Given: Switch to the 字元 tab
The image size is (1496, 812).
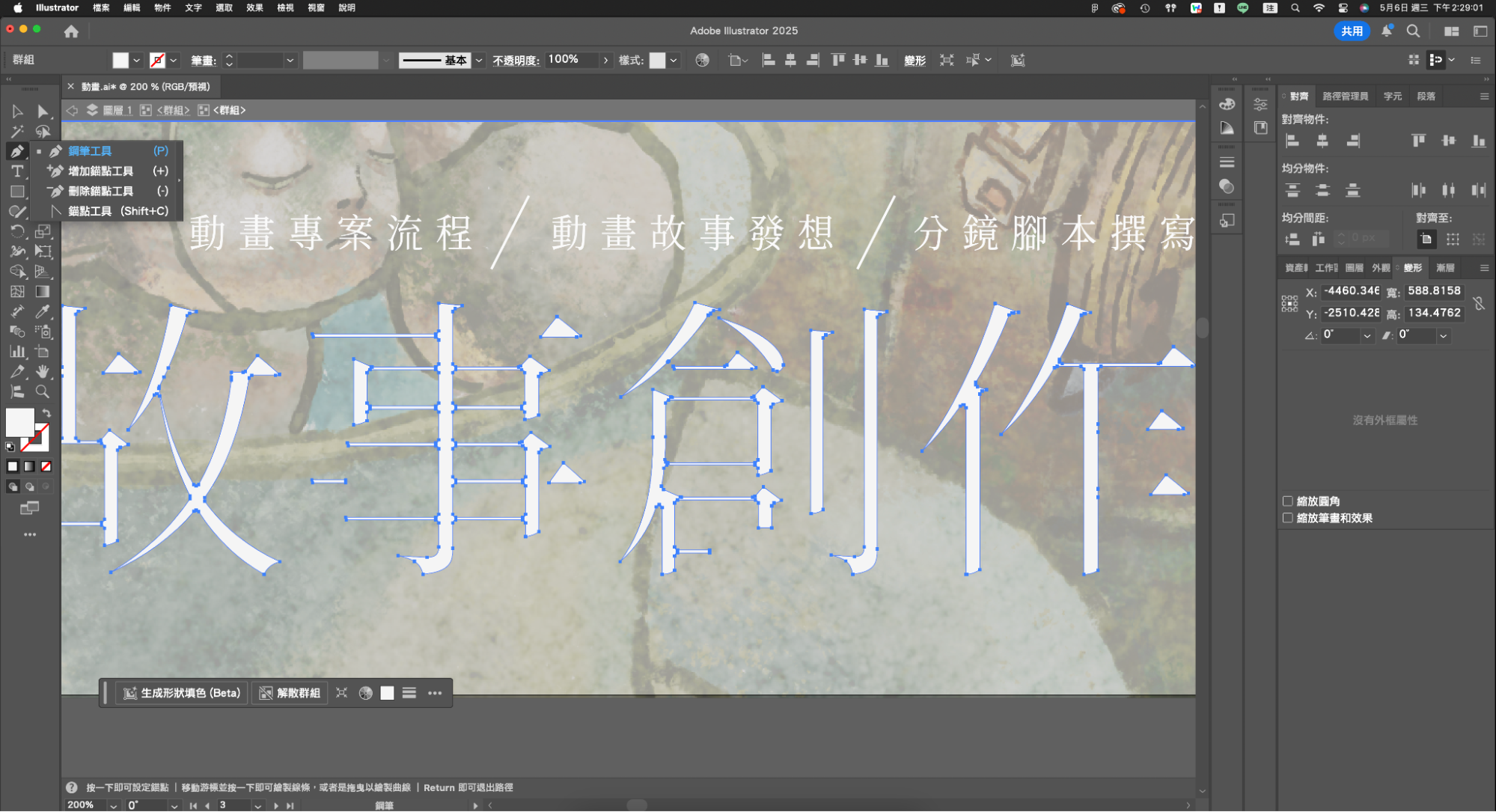Looking at the screenshot, I should 1393,97.
